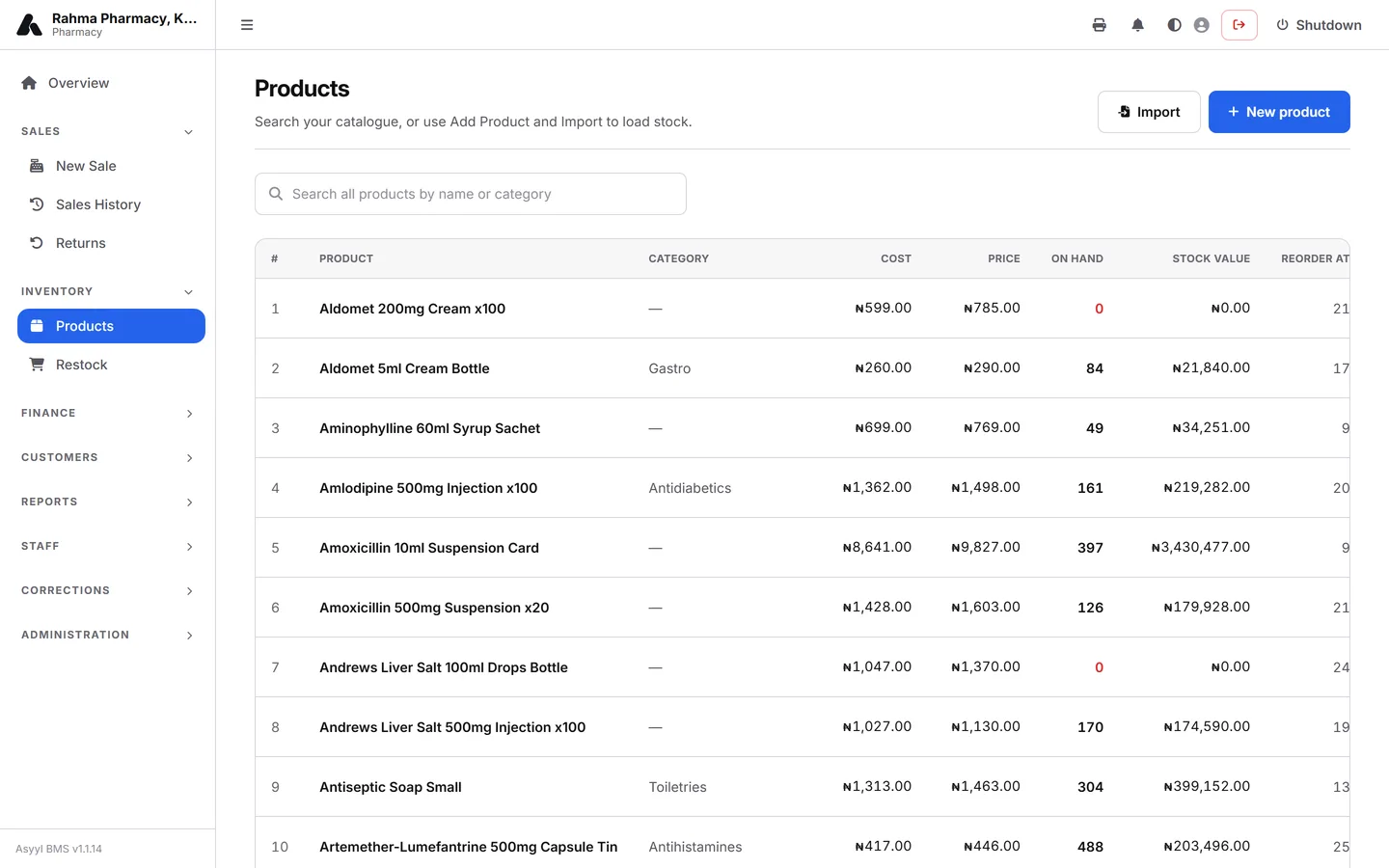1389x868 pixels.
Task: Click the Shutdown button
Action: pos(1319,25)
